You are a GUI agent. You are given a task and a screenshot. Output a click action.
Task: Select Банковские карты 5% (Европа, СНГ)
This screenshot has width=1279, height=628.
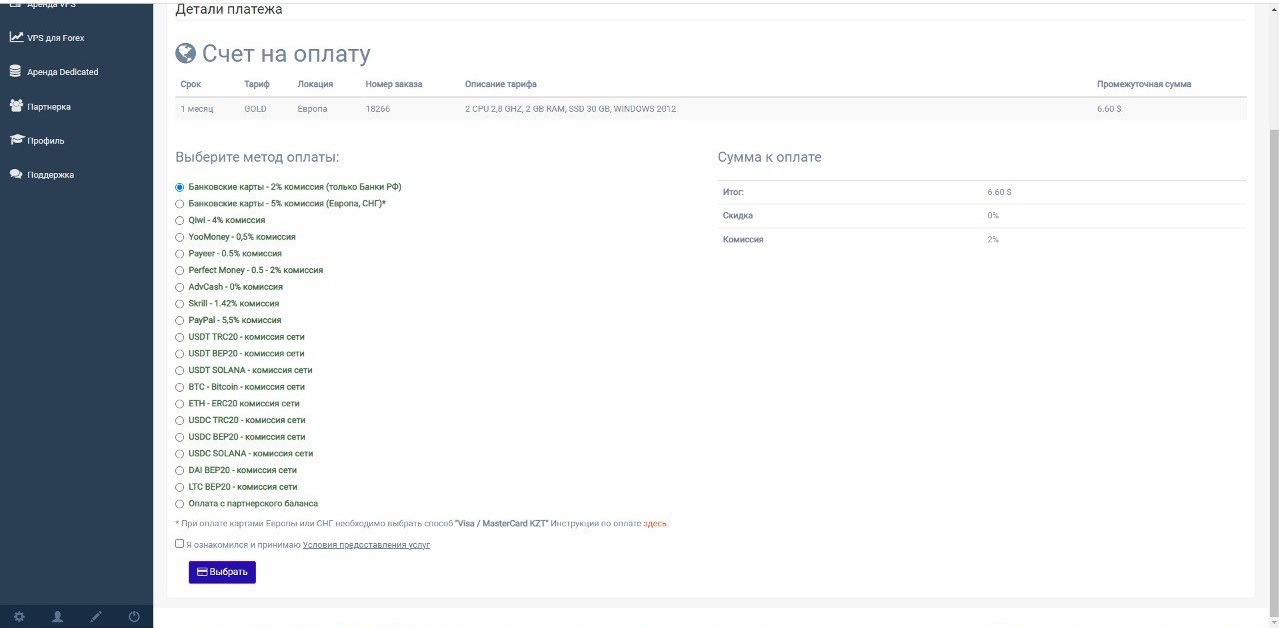(180, 204)
